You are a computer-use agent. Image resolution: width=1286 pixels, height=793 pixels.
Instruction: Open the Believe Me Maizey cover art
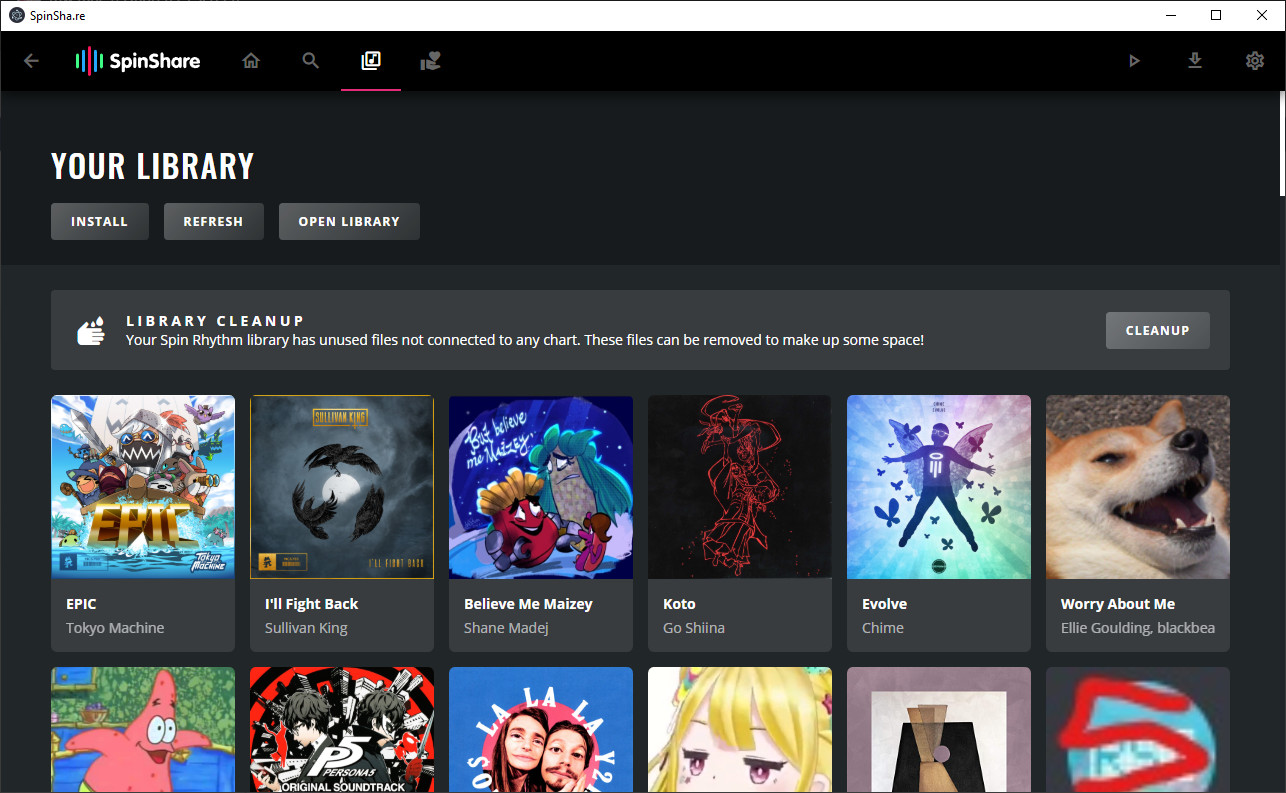point(541,487)
